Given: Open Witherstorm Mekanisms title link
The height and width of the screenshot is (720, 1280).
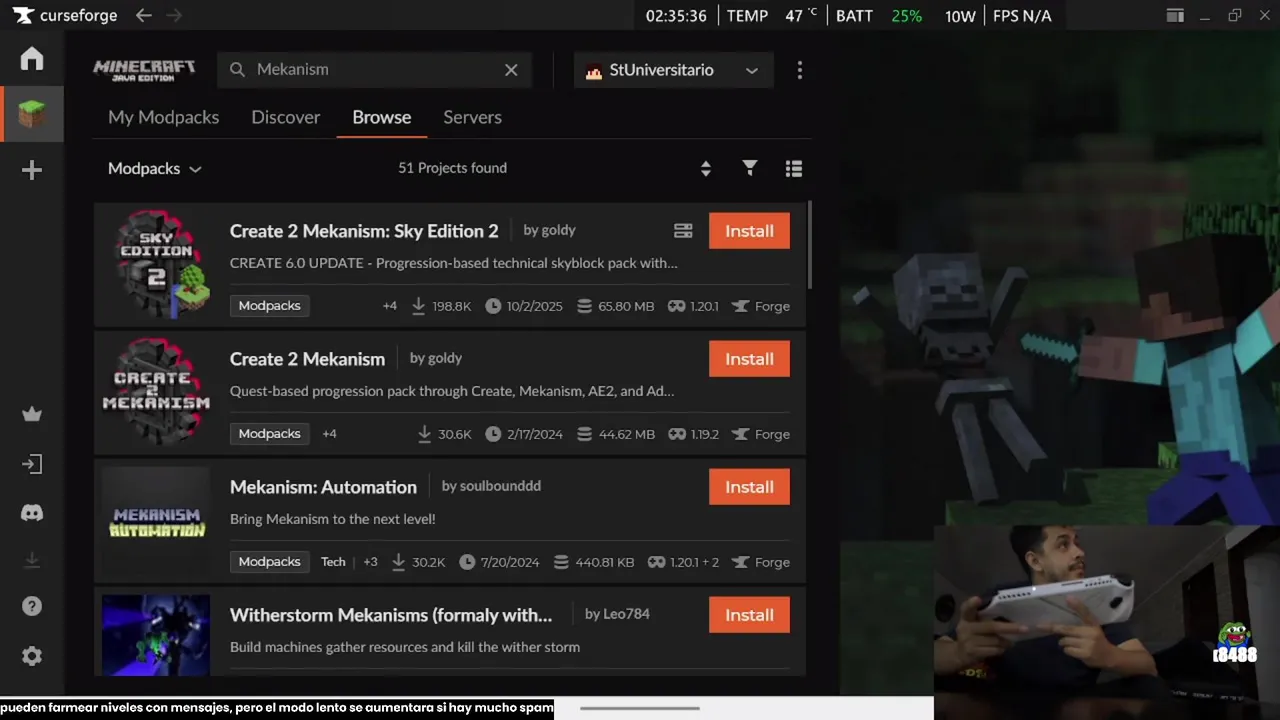Looking at the screenshot, I should (x=391, y=615).
